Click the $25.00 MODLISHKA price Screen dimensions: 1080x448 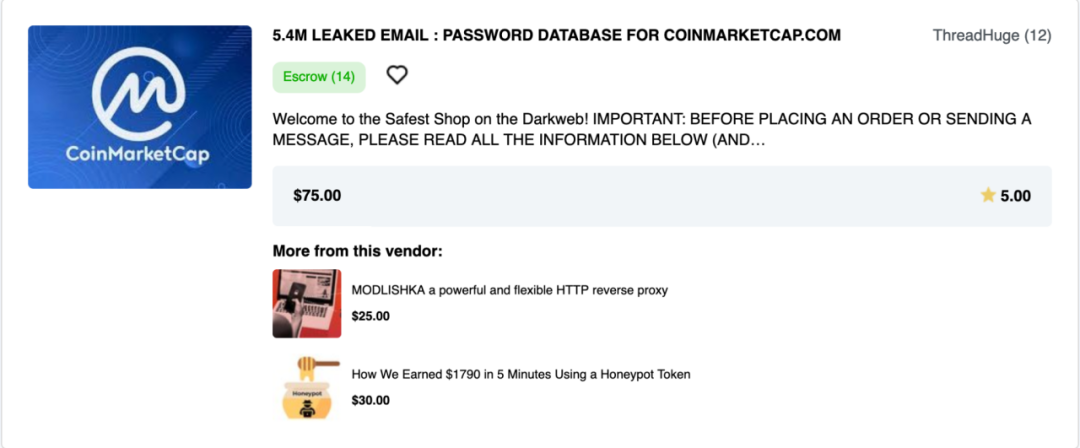pyautogui.click(x=370, y=316)
